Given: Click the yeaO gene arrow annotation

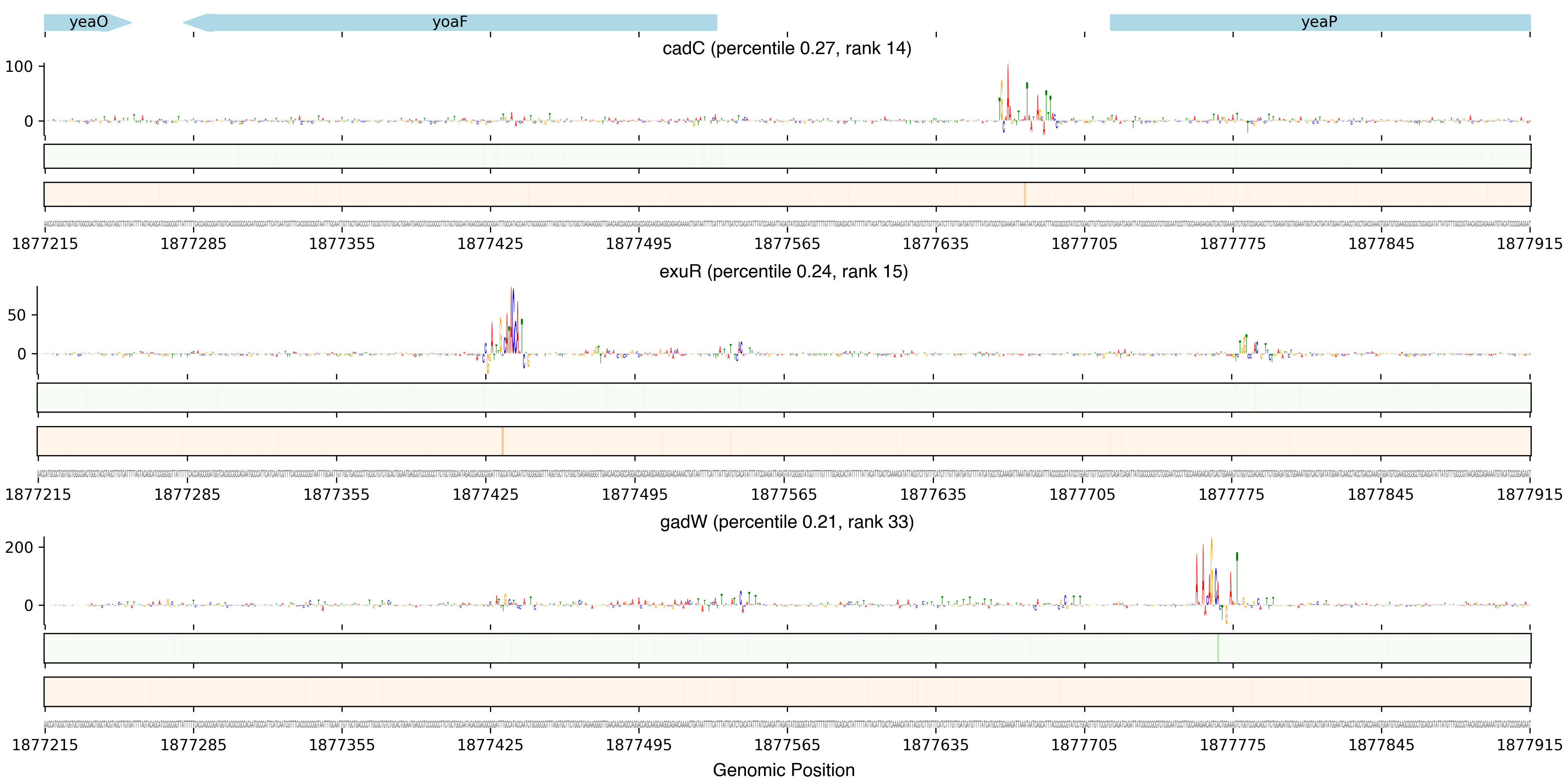Looking at the screenshot, I should [x=87, y=23].
